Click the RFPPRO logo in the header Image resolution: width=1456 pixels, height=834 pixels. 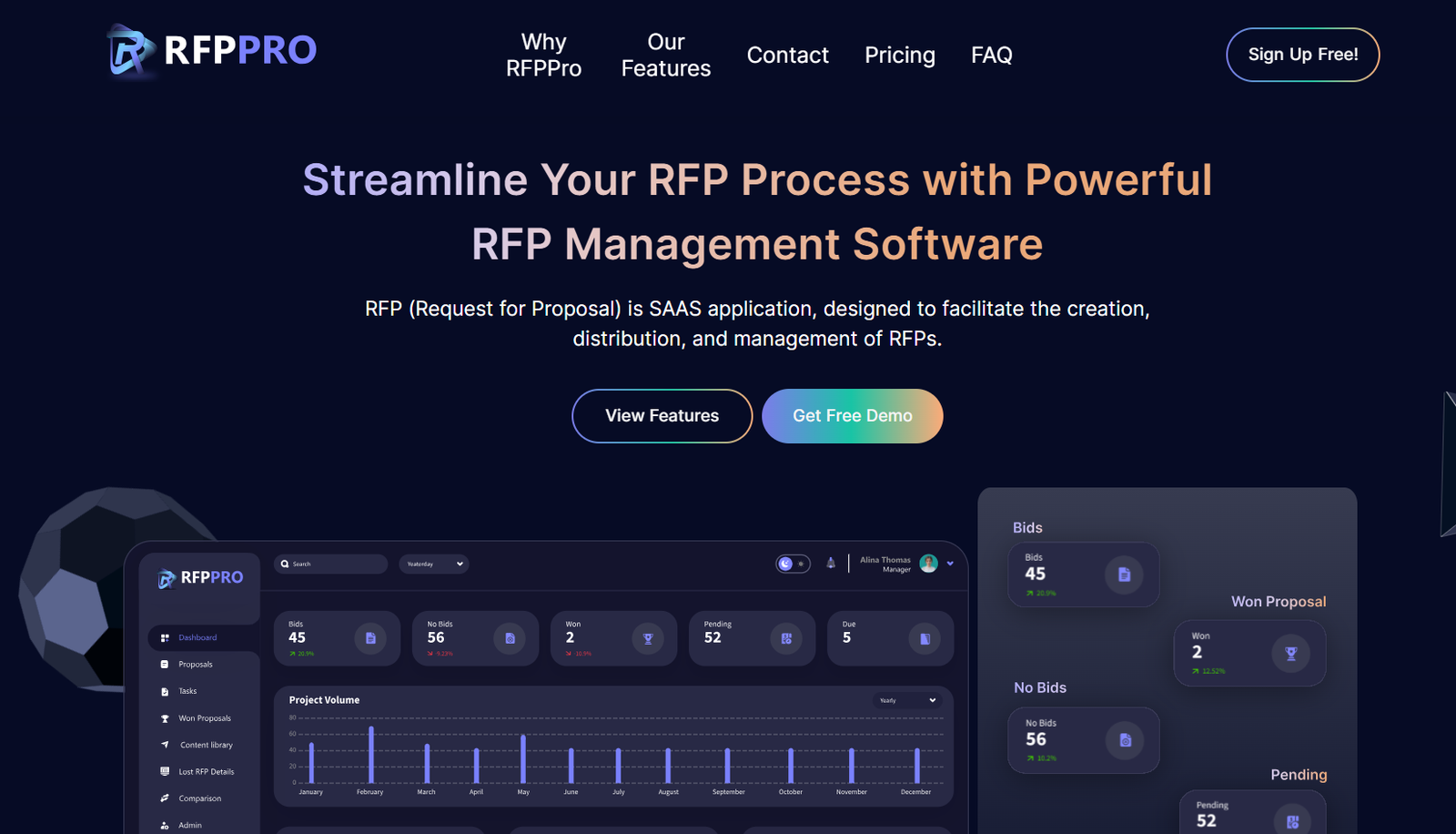coord(212,51)
